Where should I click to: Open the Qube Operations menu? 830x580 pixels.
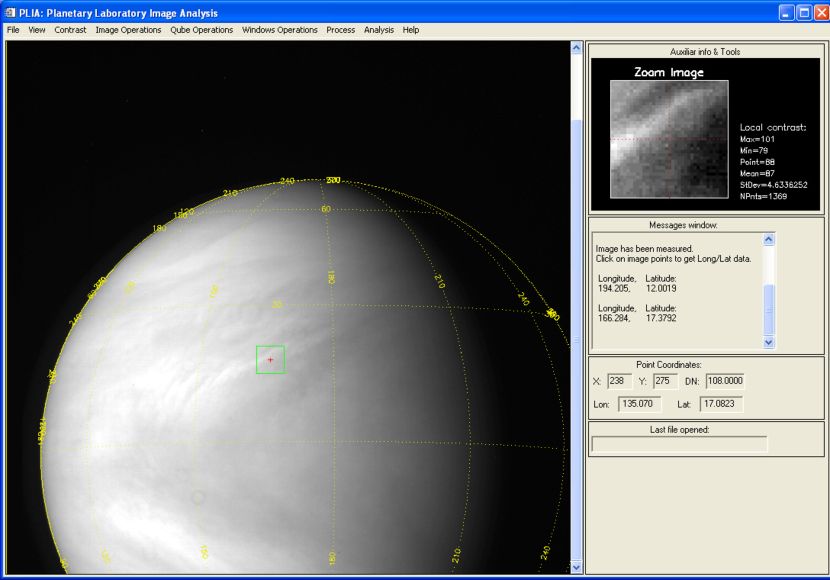click(x=201, y=30)
